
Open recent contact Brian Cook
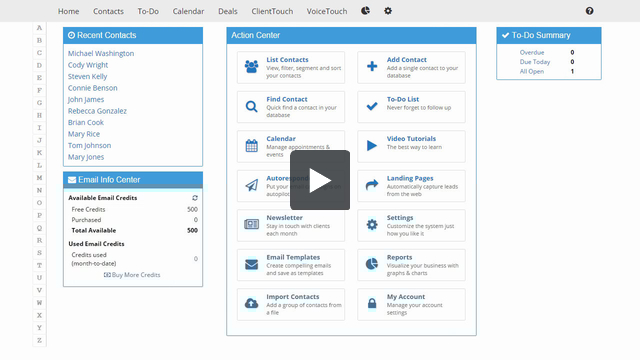(x=86, y=122)
